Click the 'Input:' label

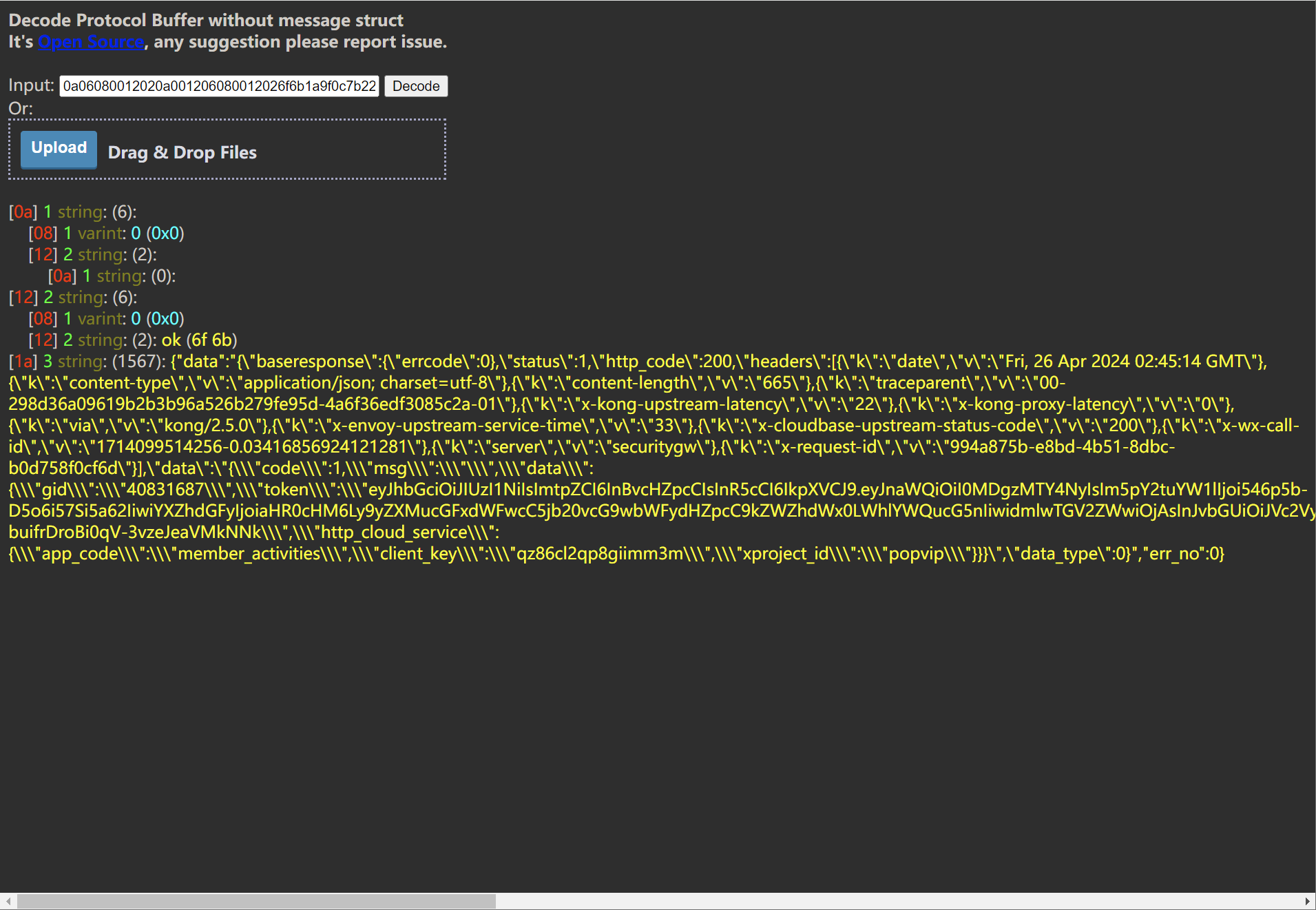pos(31,85)
